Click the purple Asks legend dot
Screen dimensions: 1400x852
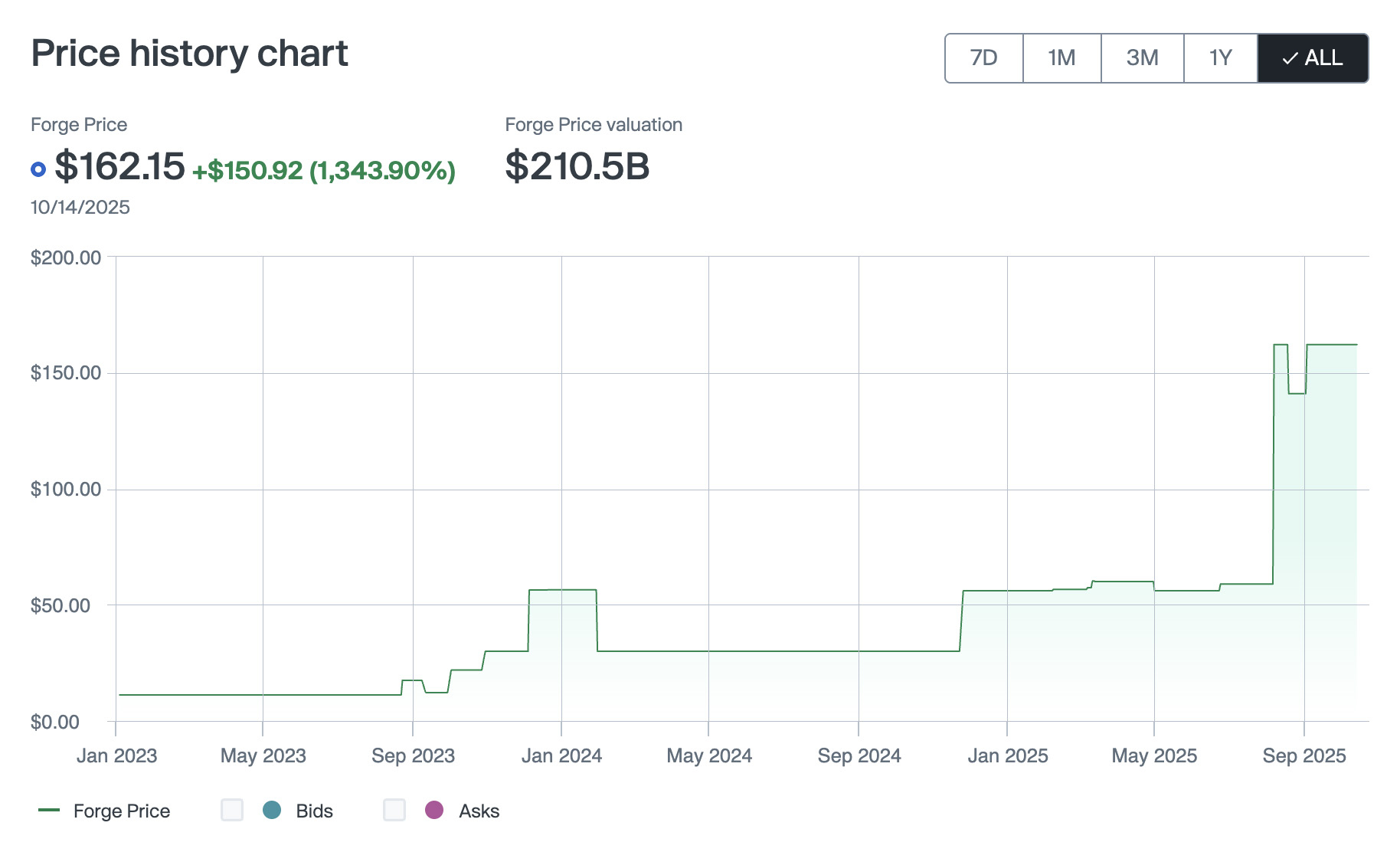coord(434,810)
